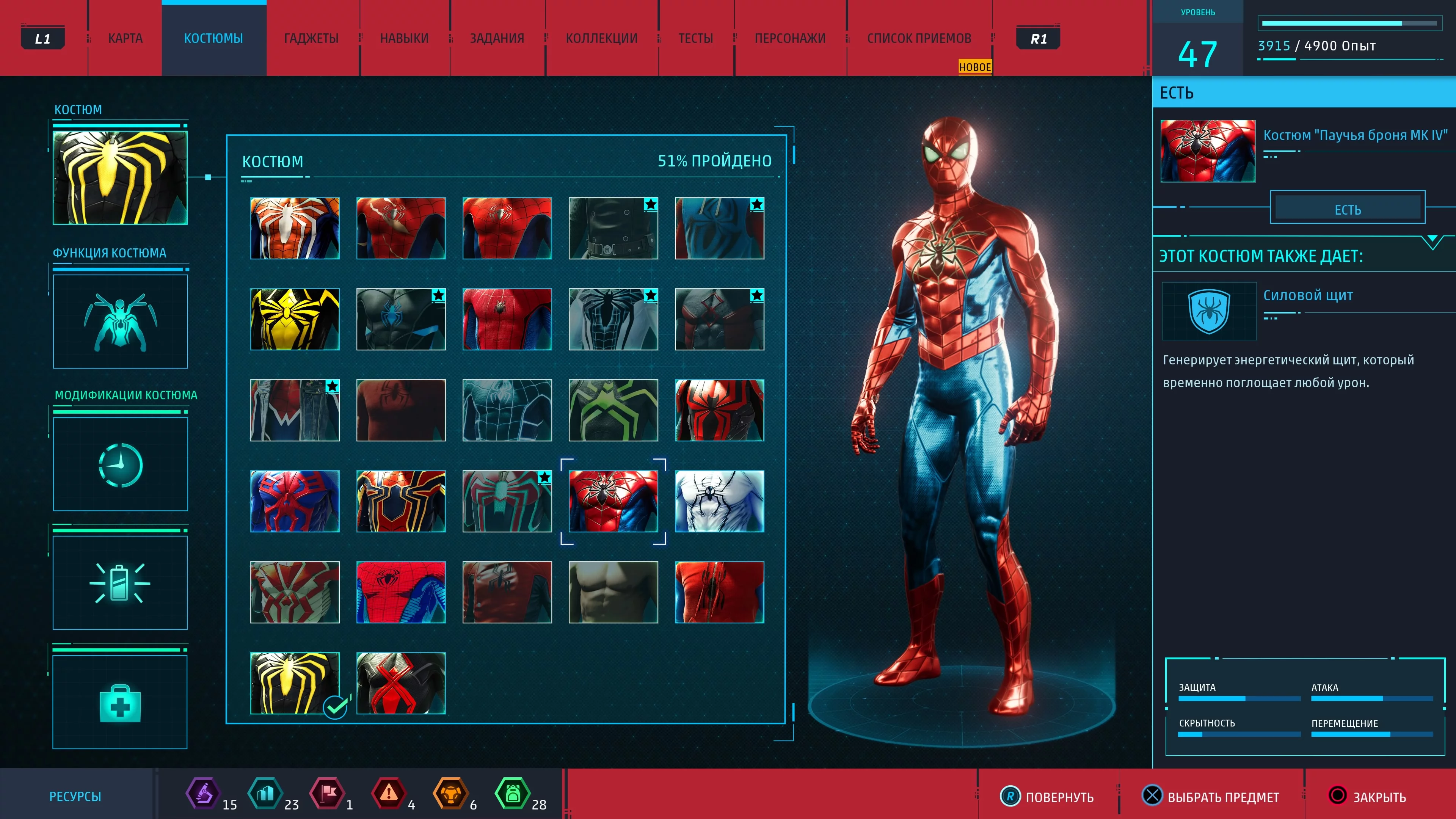Select the shirtless Undies suit thumbnail
Viewport: 1456px width, 819px height.
(613, 592)
